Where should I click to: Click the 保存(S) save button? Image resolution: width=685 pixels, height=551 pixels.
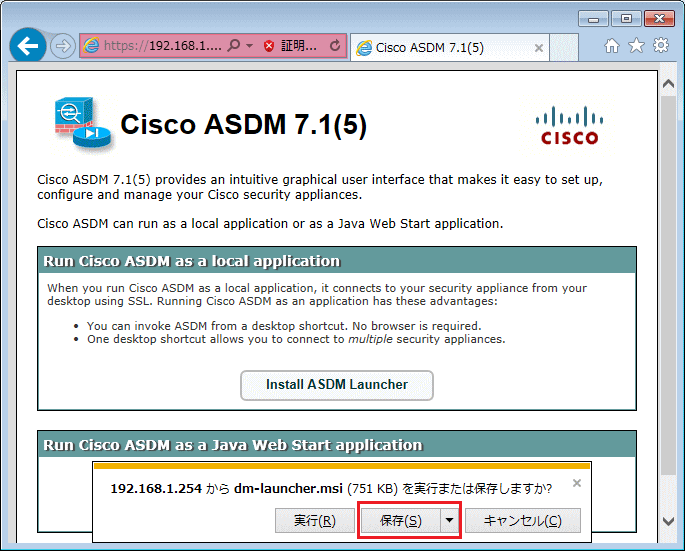click(x=401, y=520)
